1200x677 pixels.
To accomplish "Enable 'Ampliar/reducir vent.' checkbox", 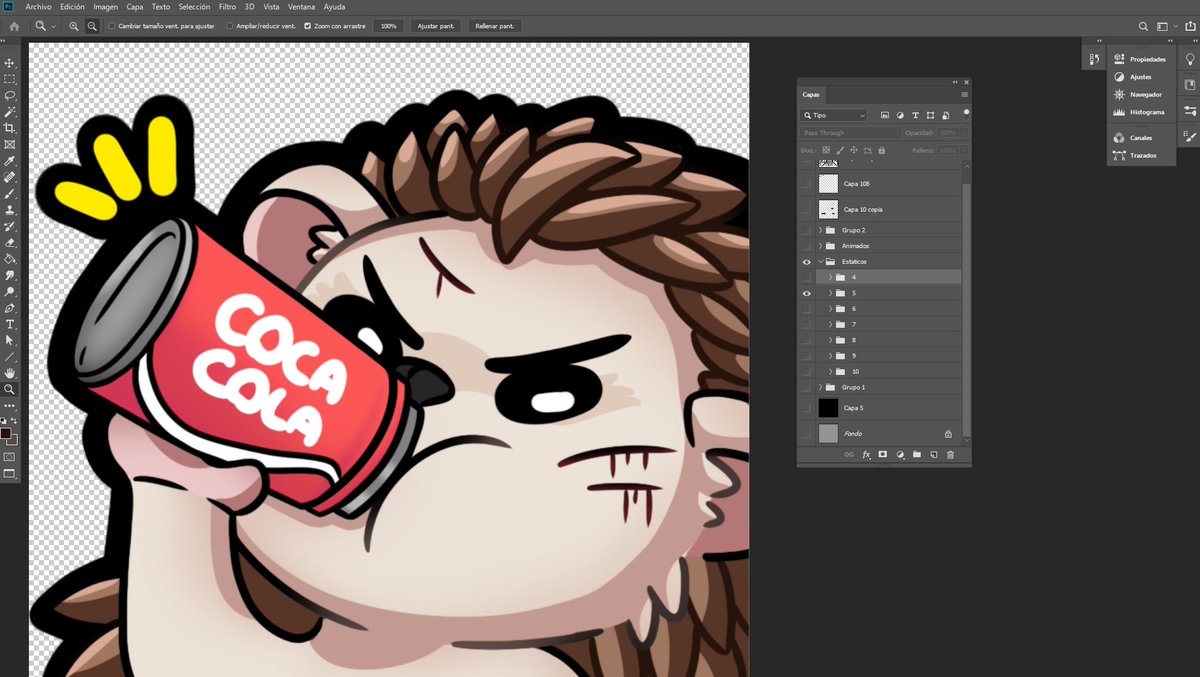I will pyautogui.click(x=230, y=26).
